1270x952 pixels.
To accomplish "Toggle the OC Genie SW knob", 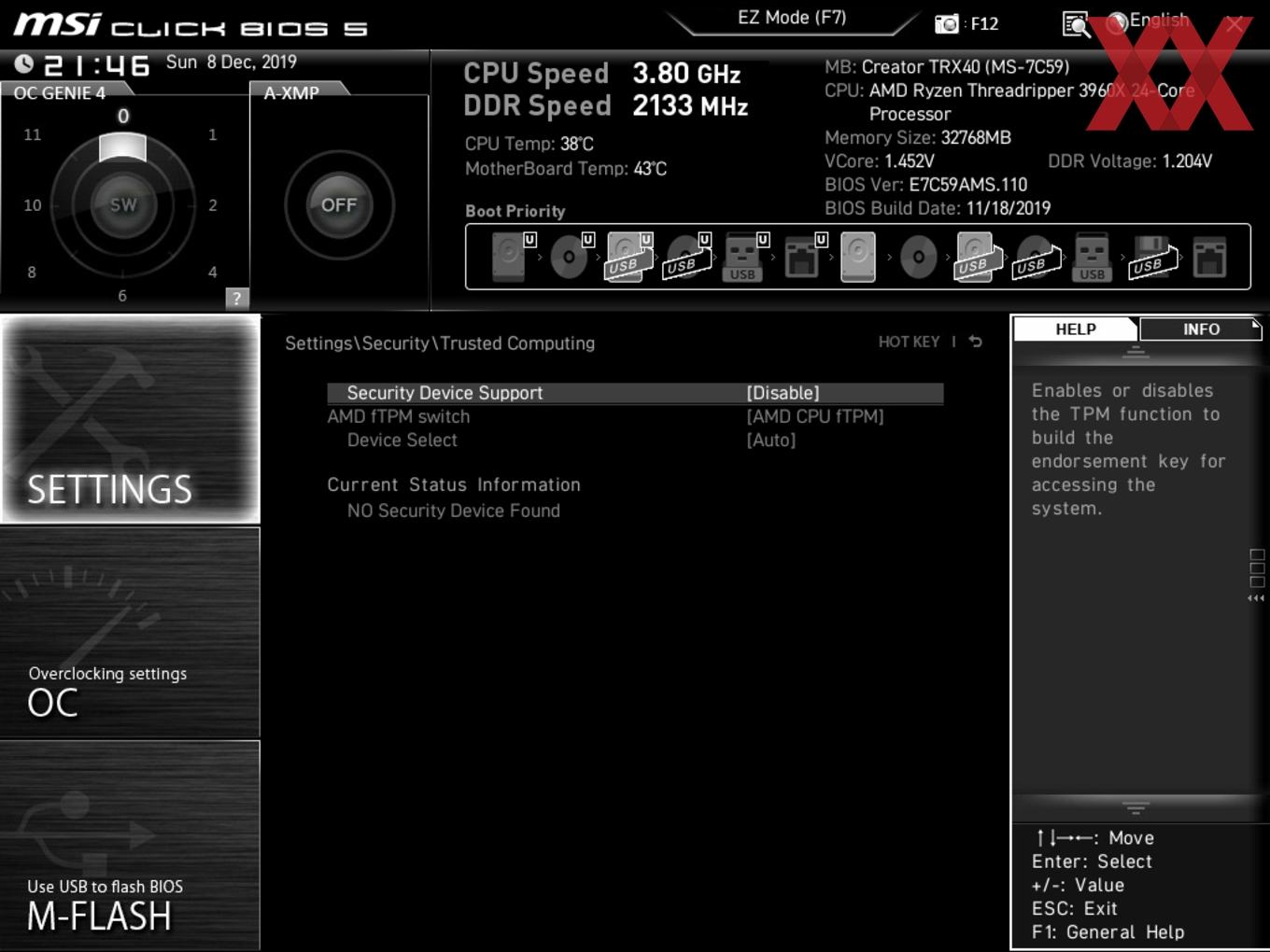I will [123, 204].
